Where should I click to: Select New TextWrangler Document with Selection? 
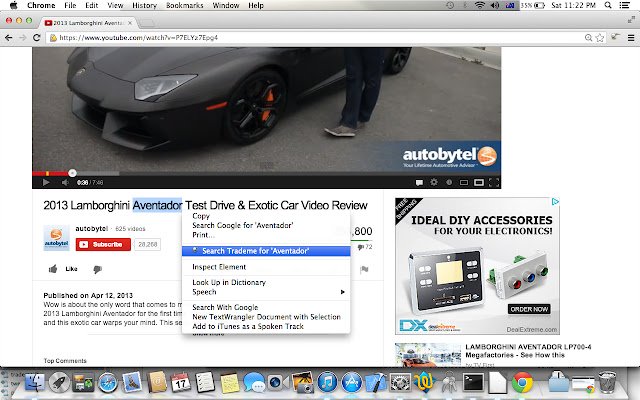[x=266, y=317]
